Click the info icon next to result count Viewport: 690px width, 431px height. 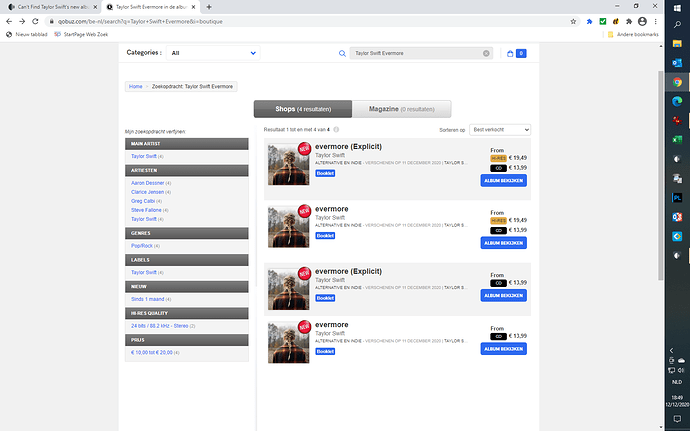pos(336,129)
